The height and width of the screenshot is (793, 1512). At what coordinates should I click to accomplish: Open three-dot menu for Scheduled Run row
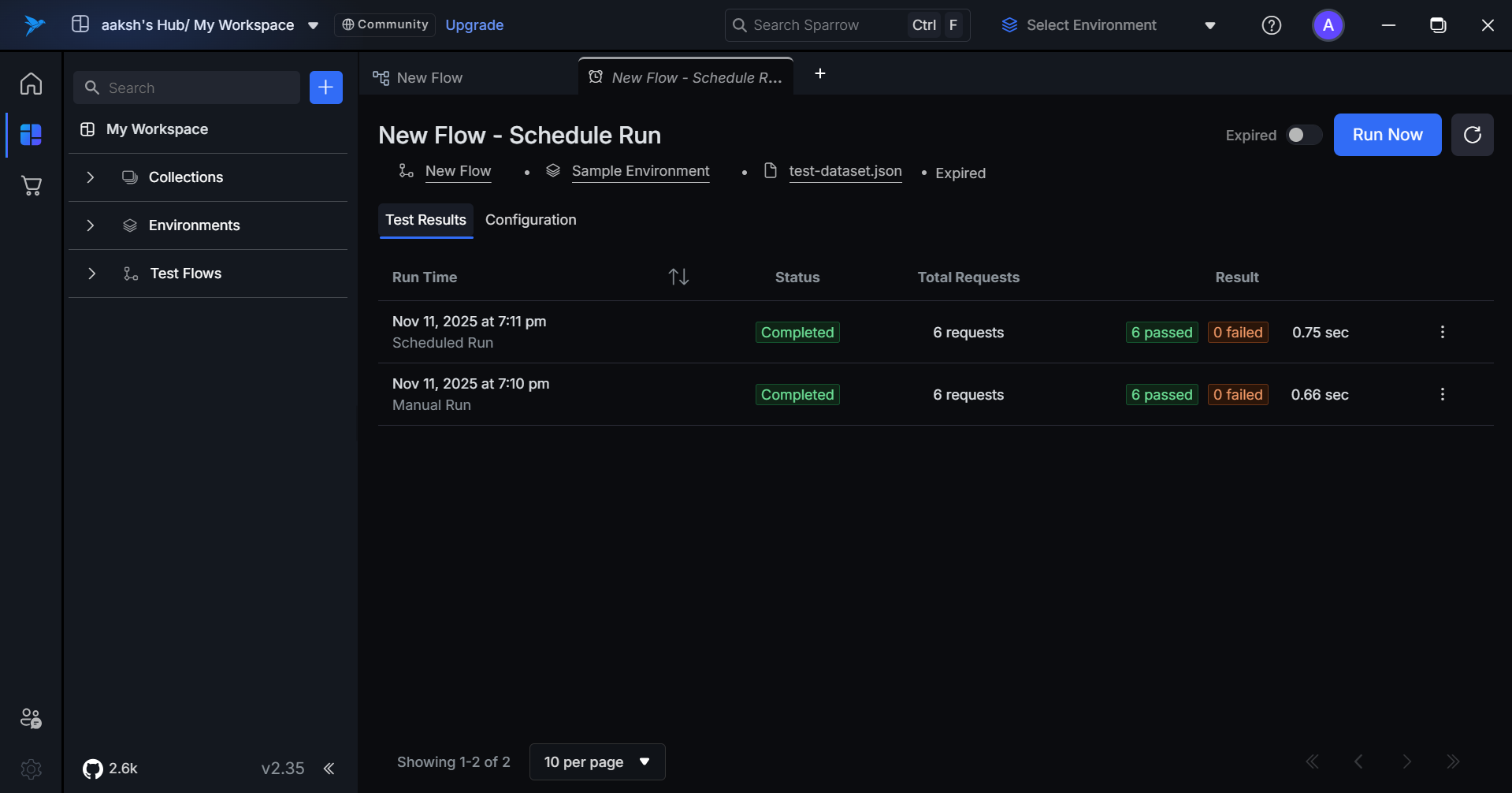[1442, 332]
